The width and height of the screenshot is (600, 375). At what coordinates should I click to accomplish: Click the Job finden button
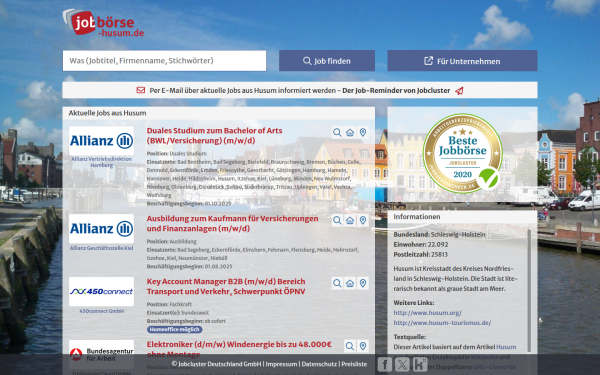click(327, 60)
